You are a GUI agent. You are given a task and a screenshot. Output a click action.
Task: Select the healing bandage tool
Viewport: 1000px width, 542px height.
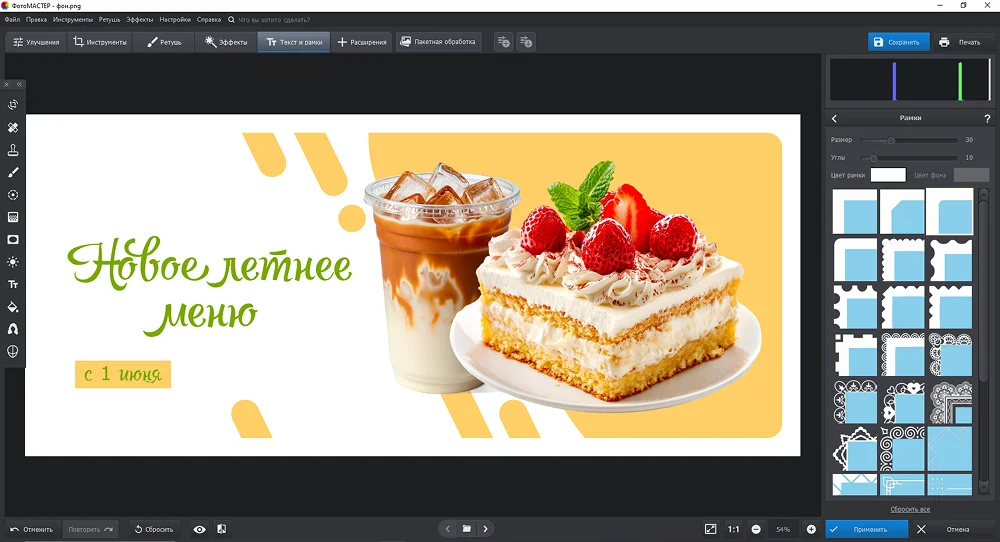(13, 127)
